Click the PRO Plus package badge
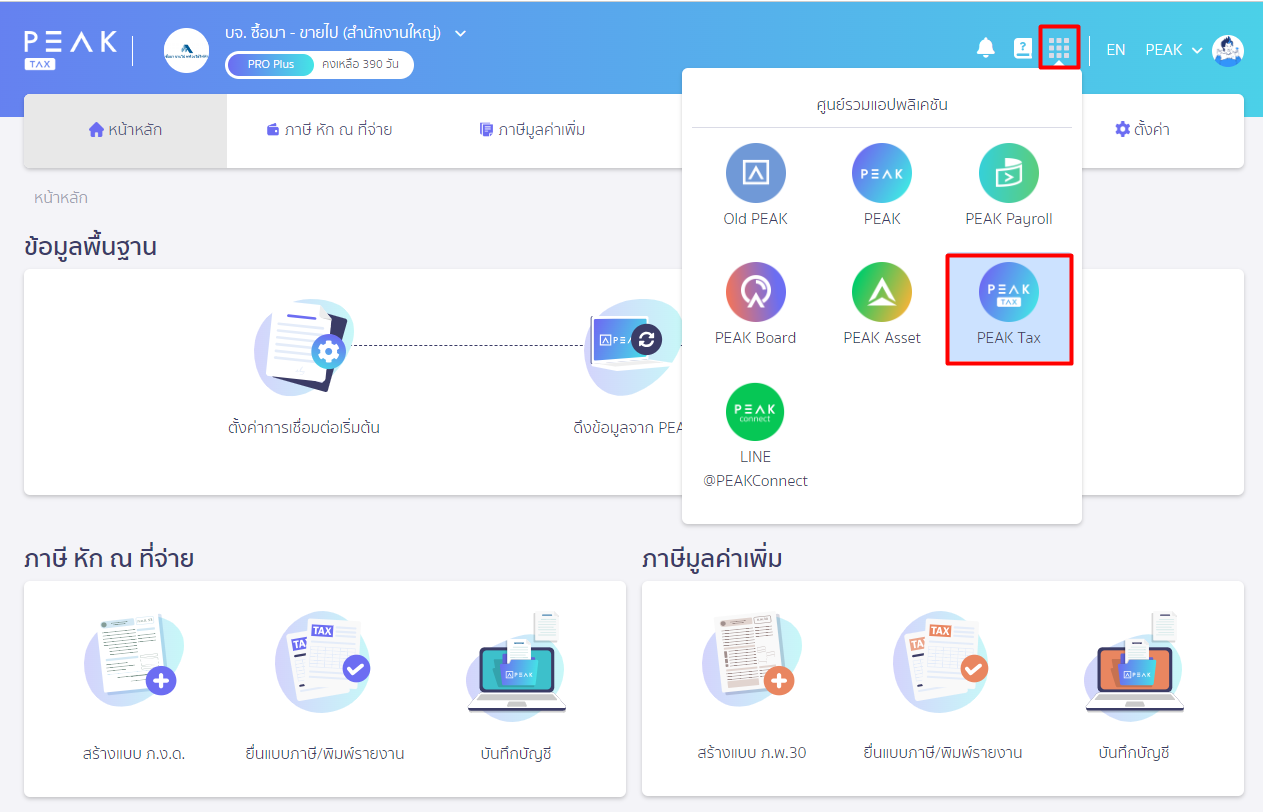Viewport: 1263px width, 812px height. point(271,65)
